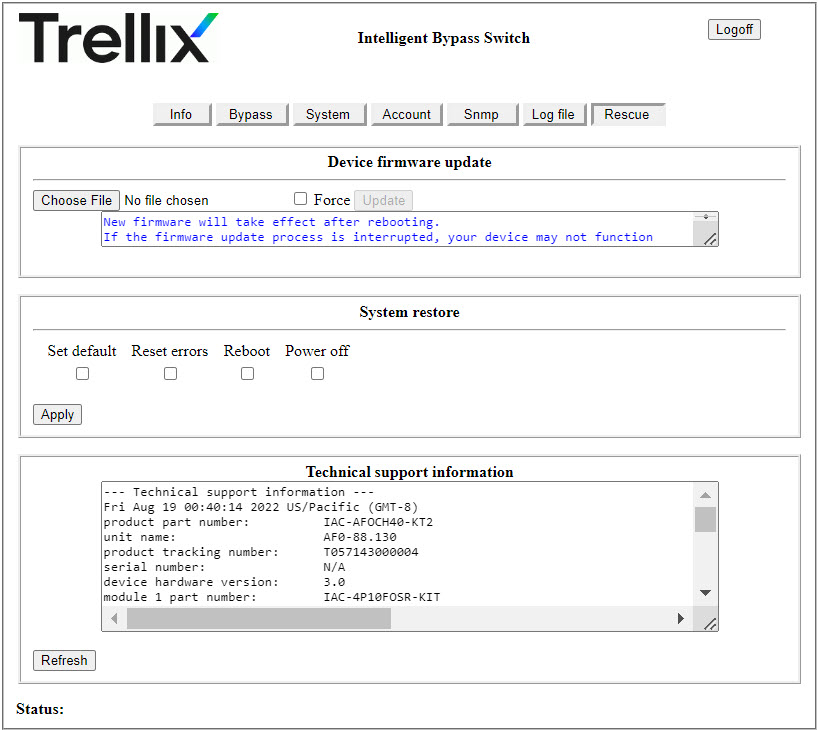Viewport: 818px width, 730px height.
Task: Click the firmware notice scrollbar stepper
Action: click(705, 217)
